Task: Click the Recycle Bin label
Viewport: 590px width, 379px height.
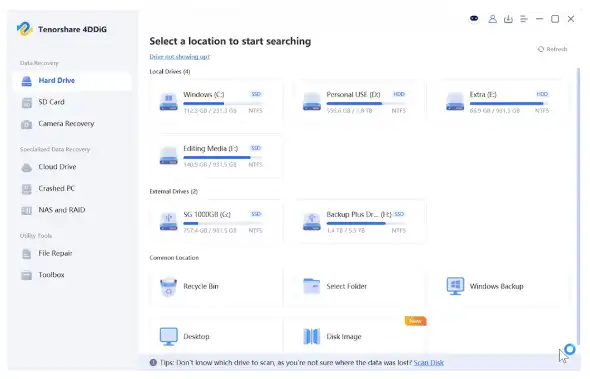Action: (x=201, y=286)
